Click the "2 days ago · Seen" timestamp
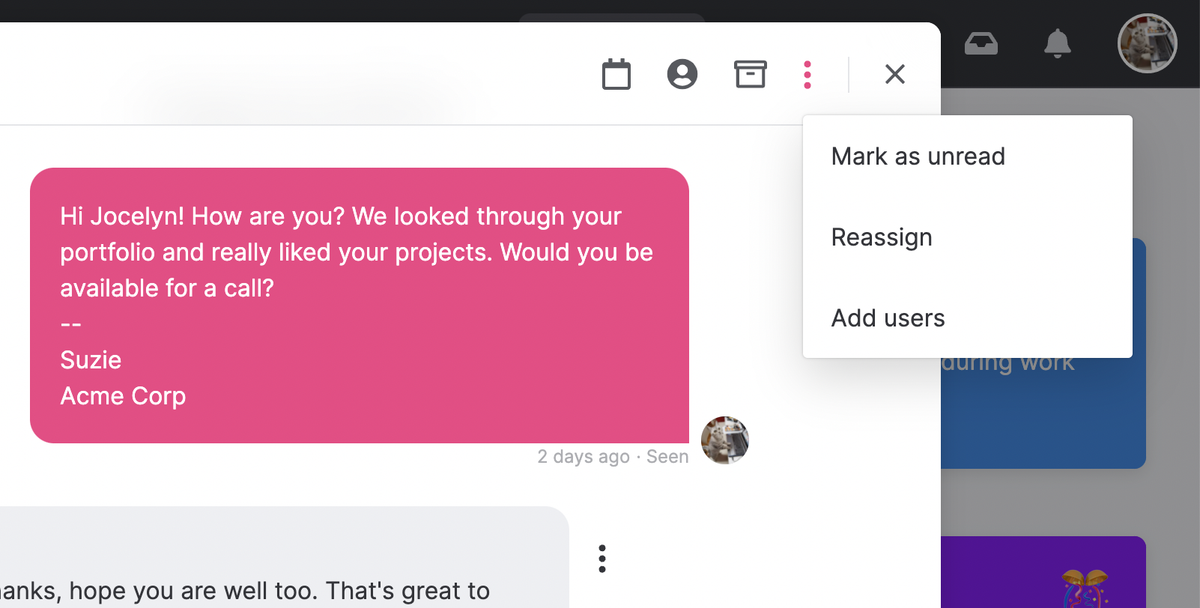Viewport: 1200px width, 608px height. tap(613, 457)
